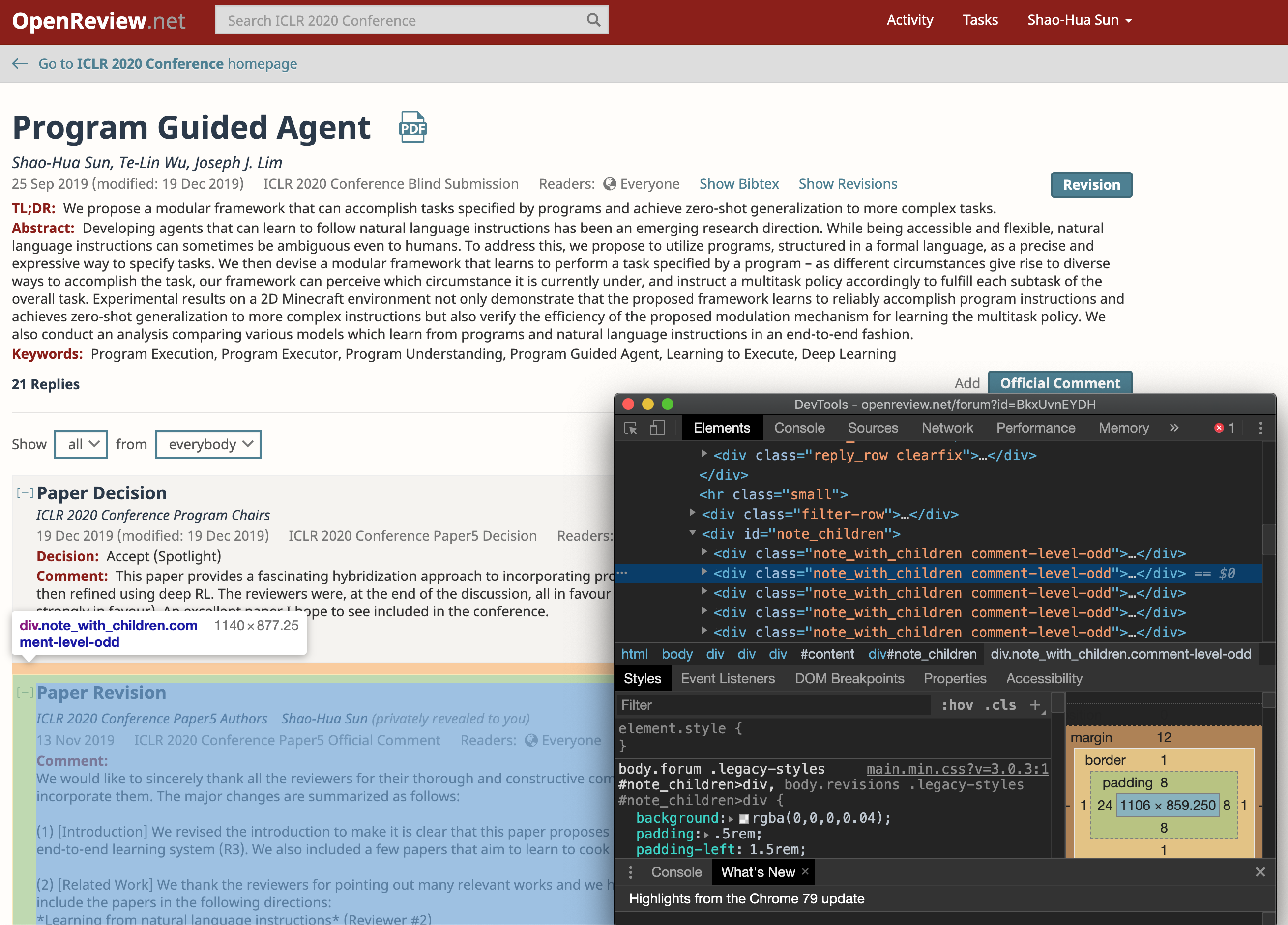This screenshot has width=1288, height=925.
Task: Toggle the .cls class editor
Action: (1000, 705)
